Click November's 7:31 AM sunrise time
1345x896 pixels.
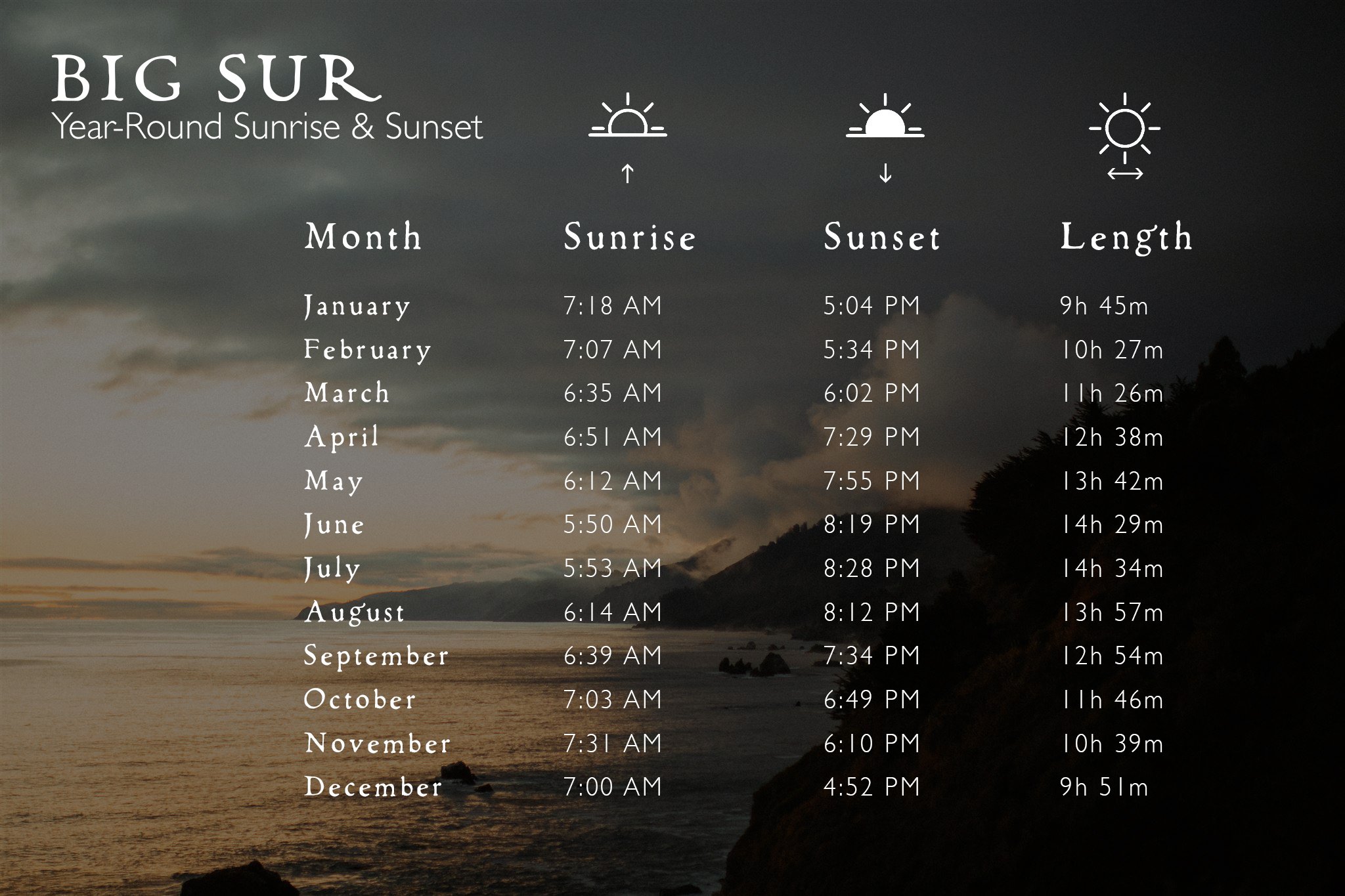tap(612, 744)
